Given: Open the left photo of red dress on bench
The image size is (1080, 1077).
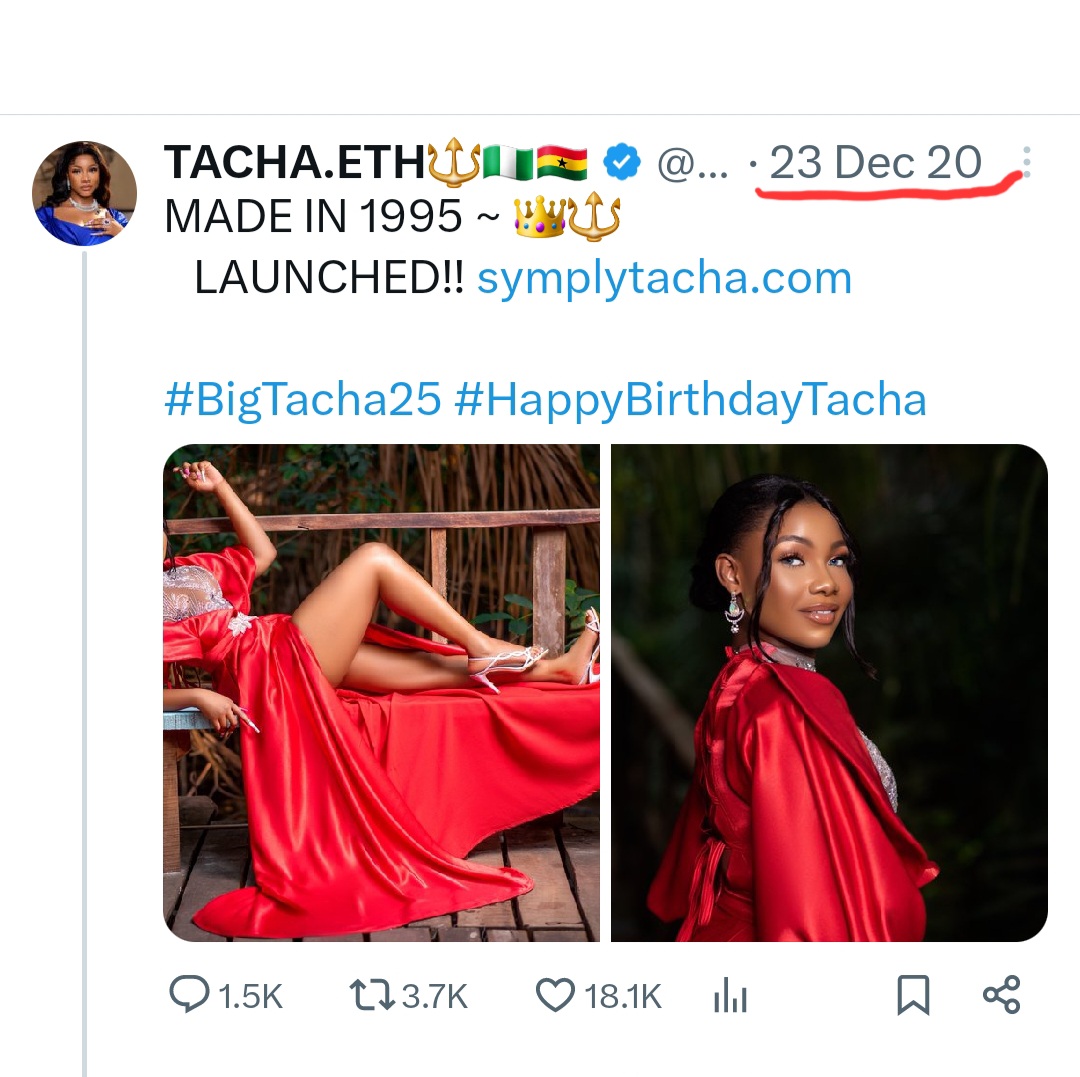Looking at the screenshot, I should click(x=381, y=692).
